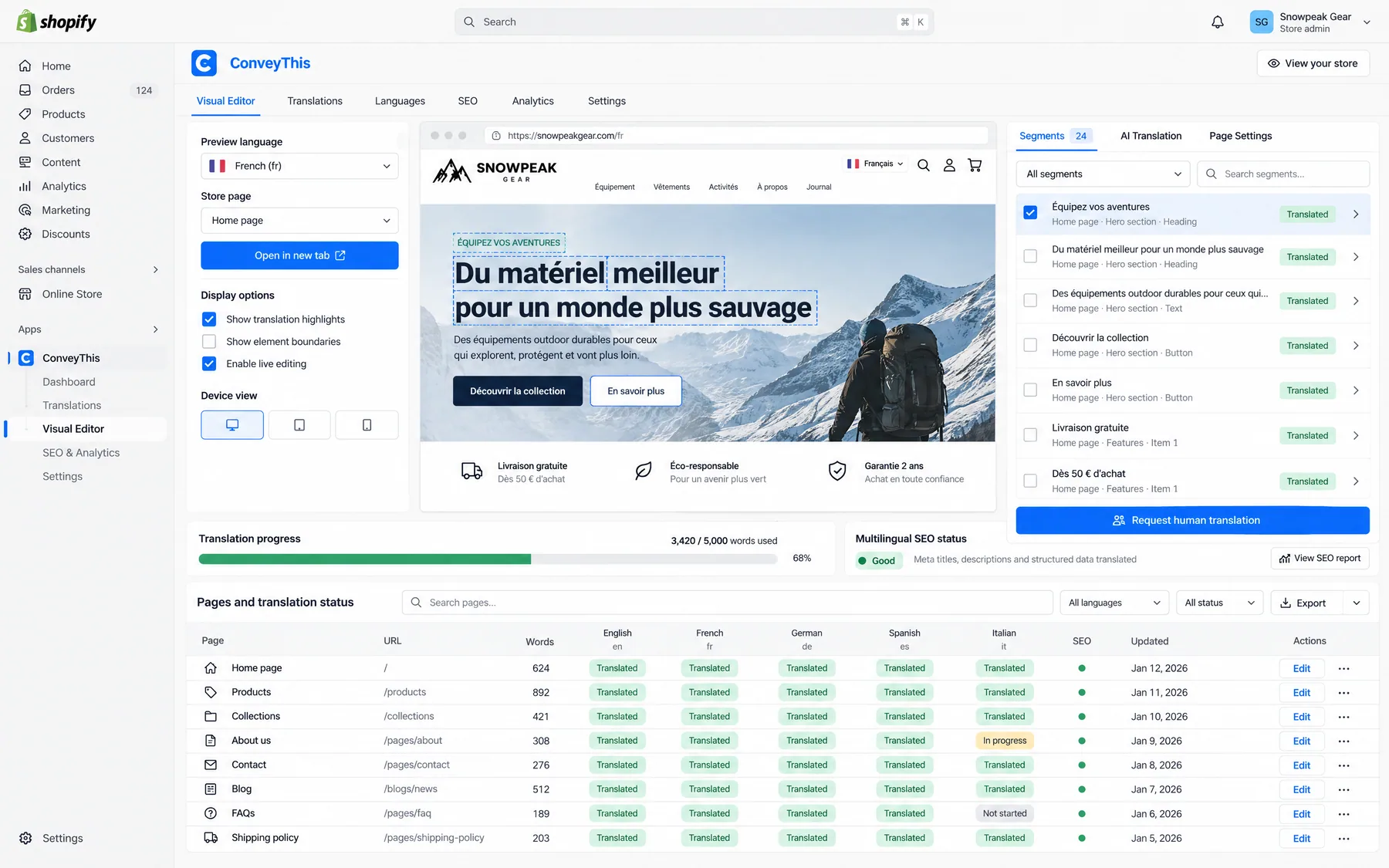Toggle Enable live editing checkbox
This screenshot has height=868, width=1389.
[x=209, y=364]
